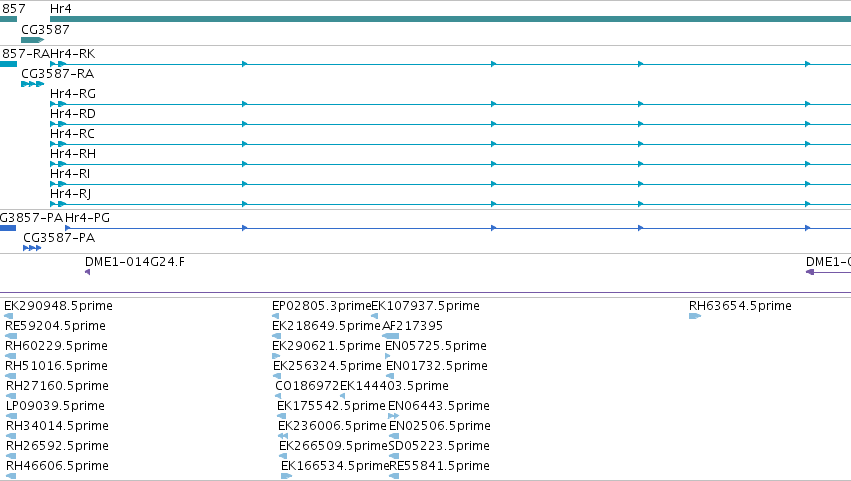Viewport: 851px width, 481px height.
Task: Select the EN05725.5prime EST label
Action: [x=436, y=346]
